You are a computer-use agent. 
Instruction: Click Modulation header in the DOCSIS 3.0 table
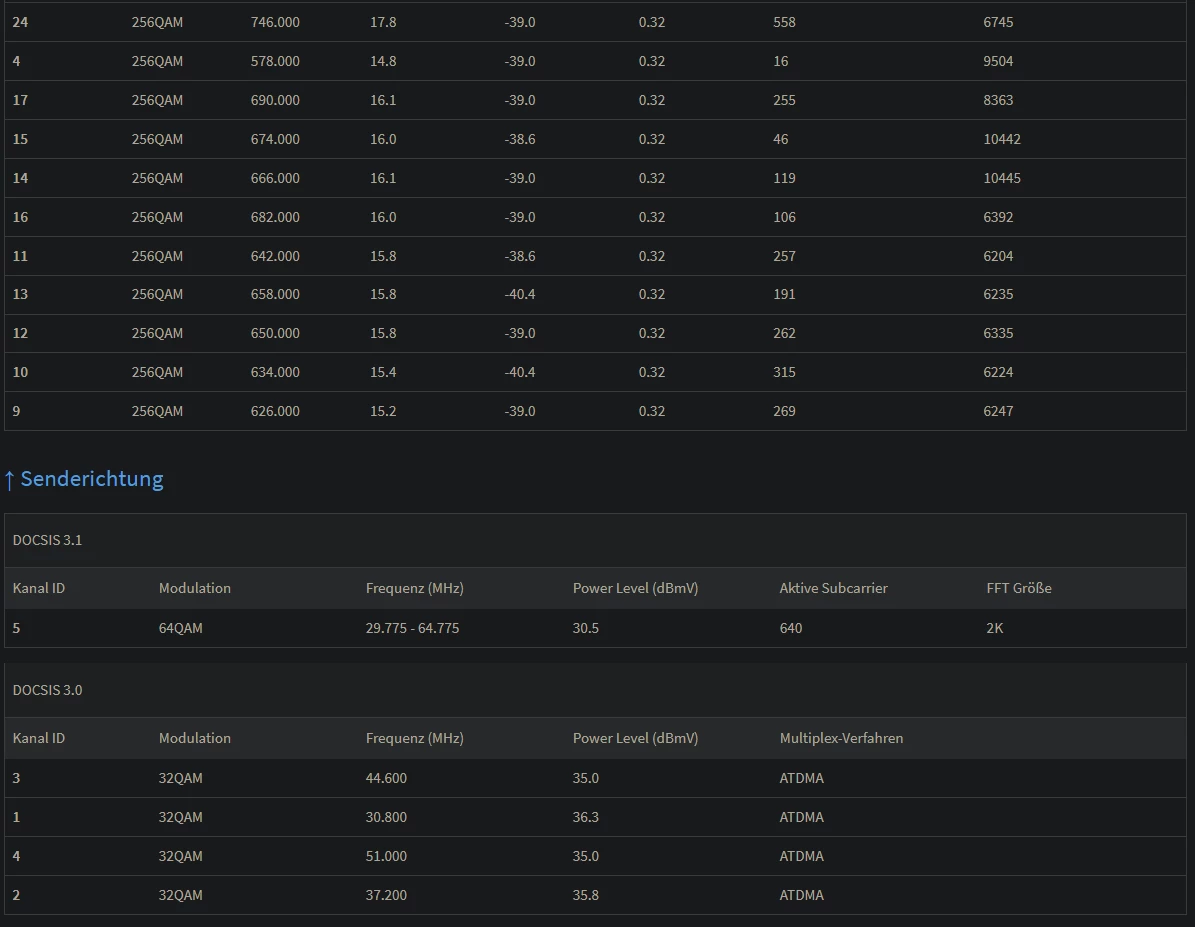click(194, 738)
